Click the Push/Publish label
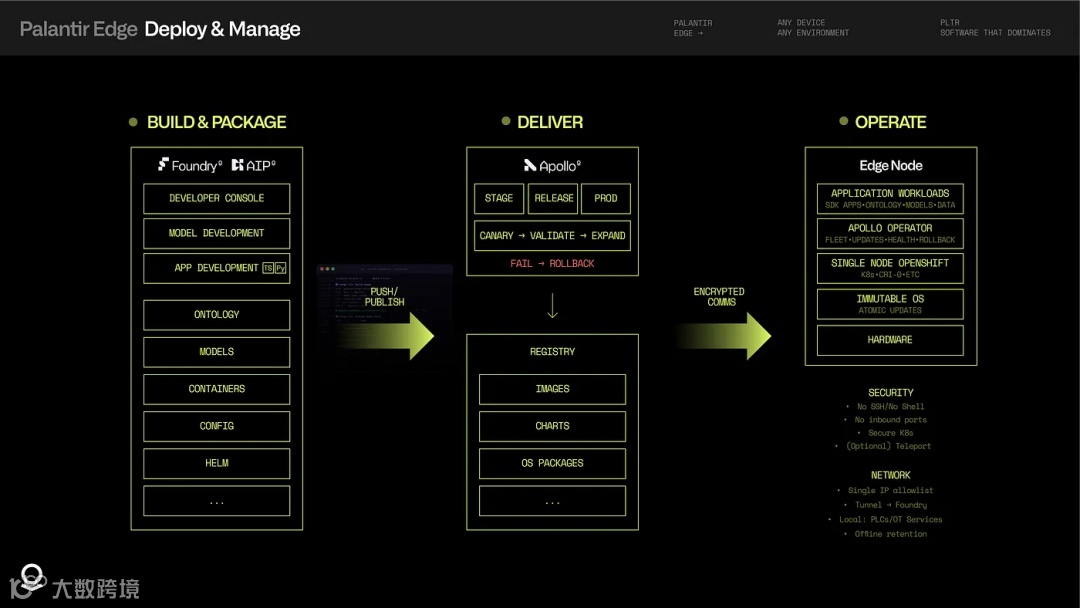This screenshot has height=608, width=1080. tap(384, 297)
